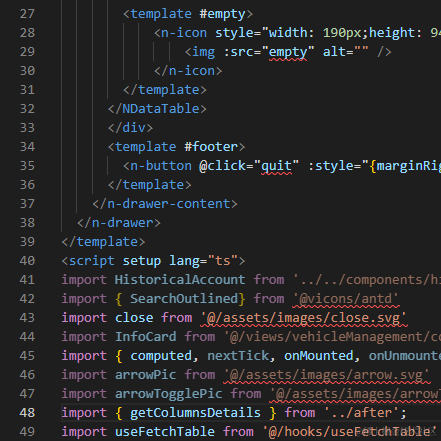Click the underlined 'quit' click handler
This screenshot has height=441, width=441.
tap(276, 166)
